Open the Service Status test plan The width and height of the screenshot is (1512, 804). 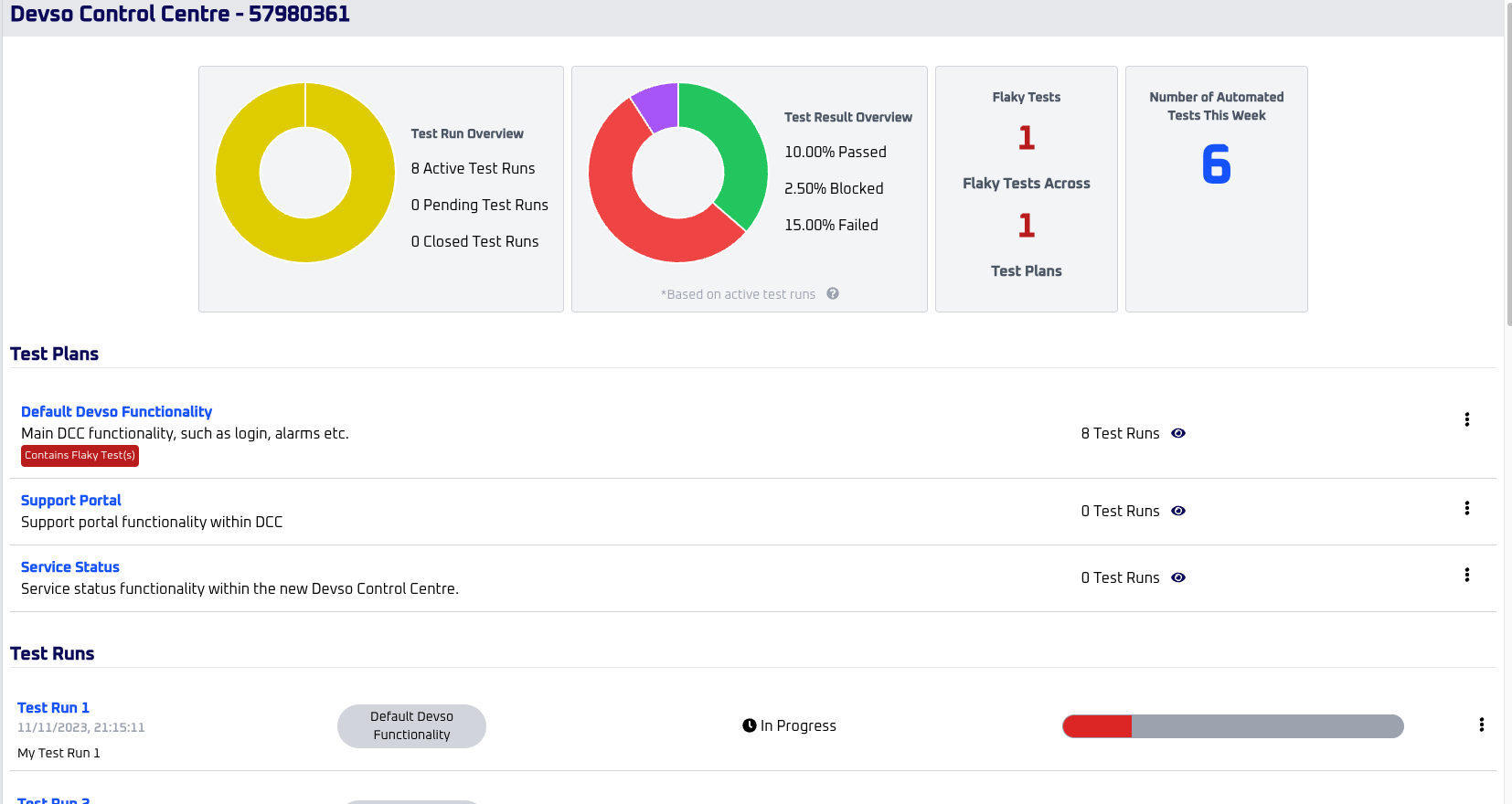click(x=70, y=567)
